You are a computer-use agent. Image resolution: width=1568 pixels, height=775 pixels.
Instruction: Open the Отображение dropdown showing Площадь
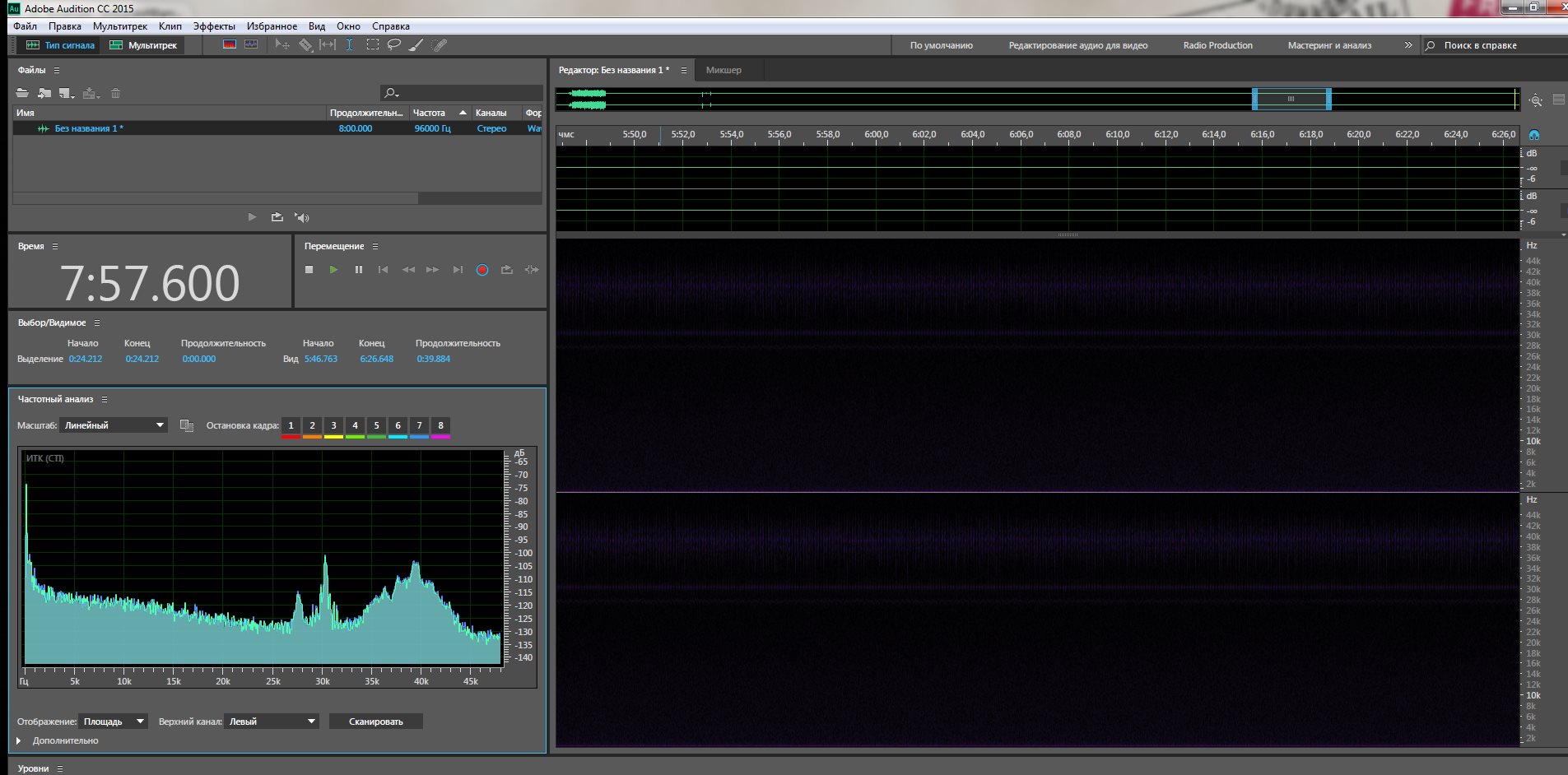click(114, 722)
